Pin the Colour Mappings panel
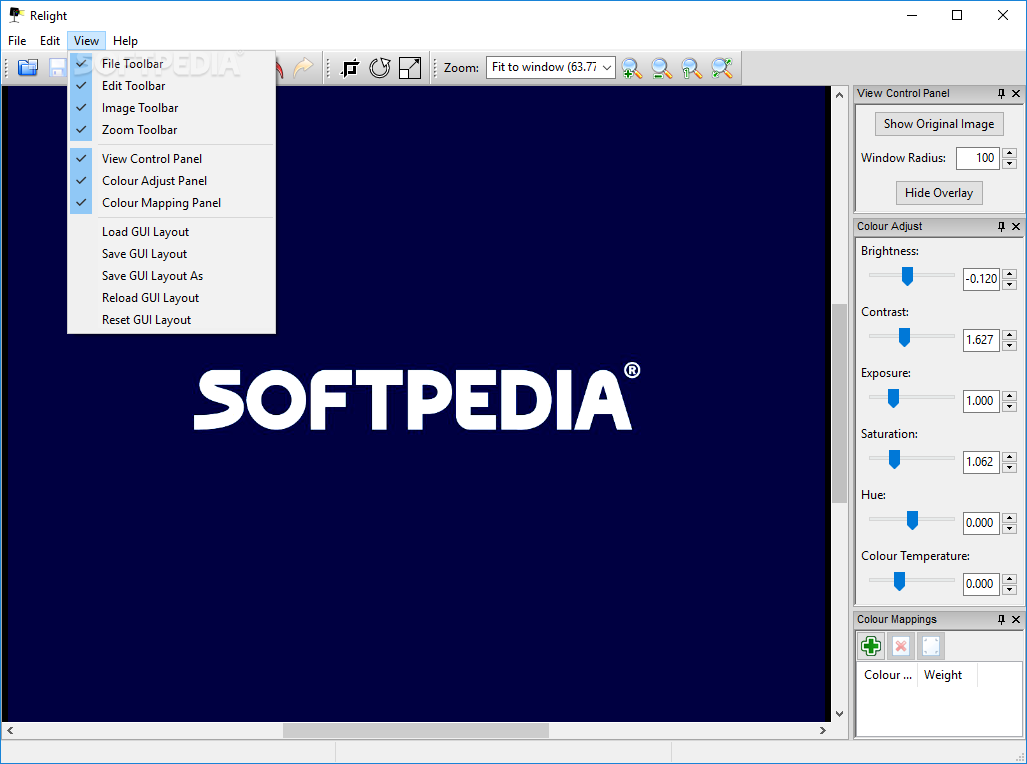 pos(1001,619)
